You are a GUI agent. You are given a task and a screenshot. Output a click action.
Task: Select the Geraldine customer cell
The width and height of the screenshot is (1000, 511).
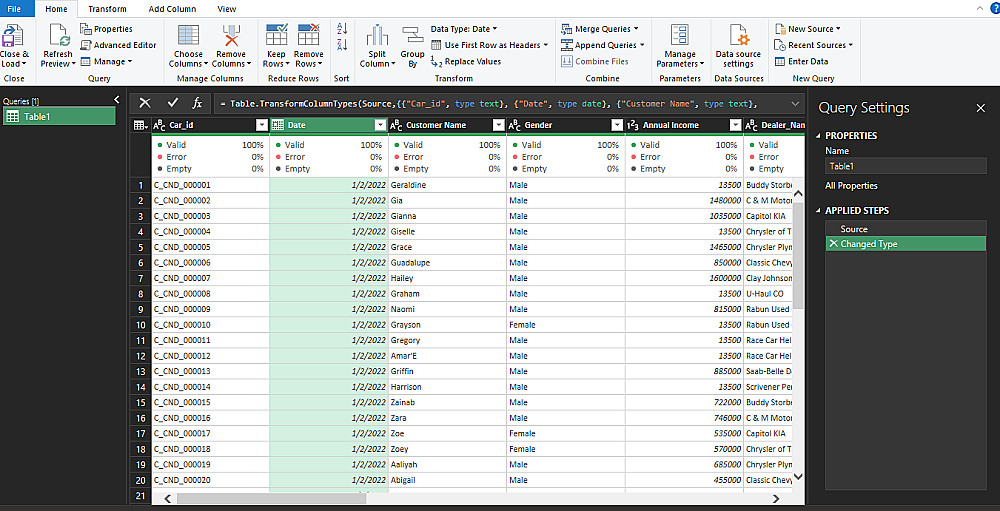(447, 185)
